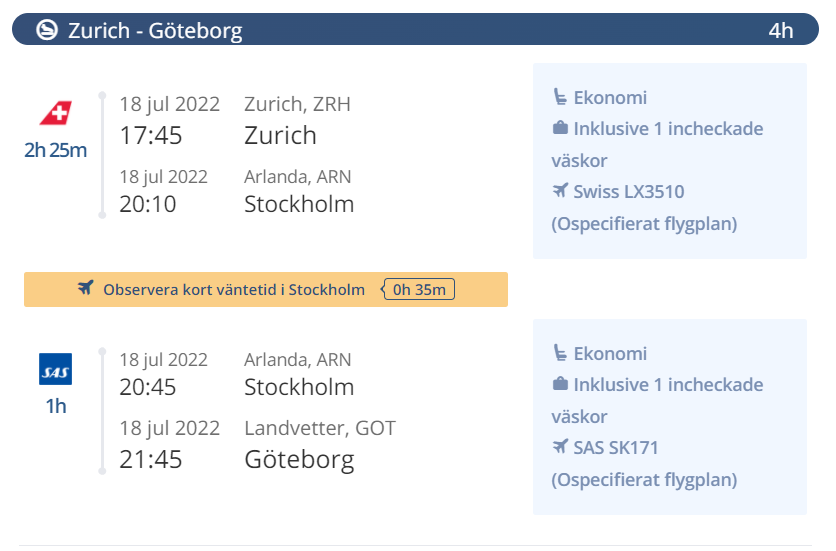Viewport: 836px width, 551px height.
Task: Click the SAS airline logo
Action: [56, 370]
